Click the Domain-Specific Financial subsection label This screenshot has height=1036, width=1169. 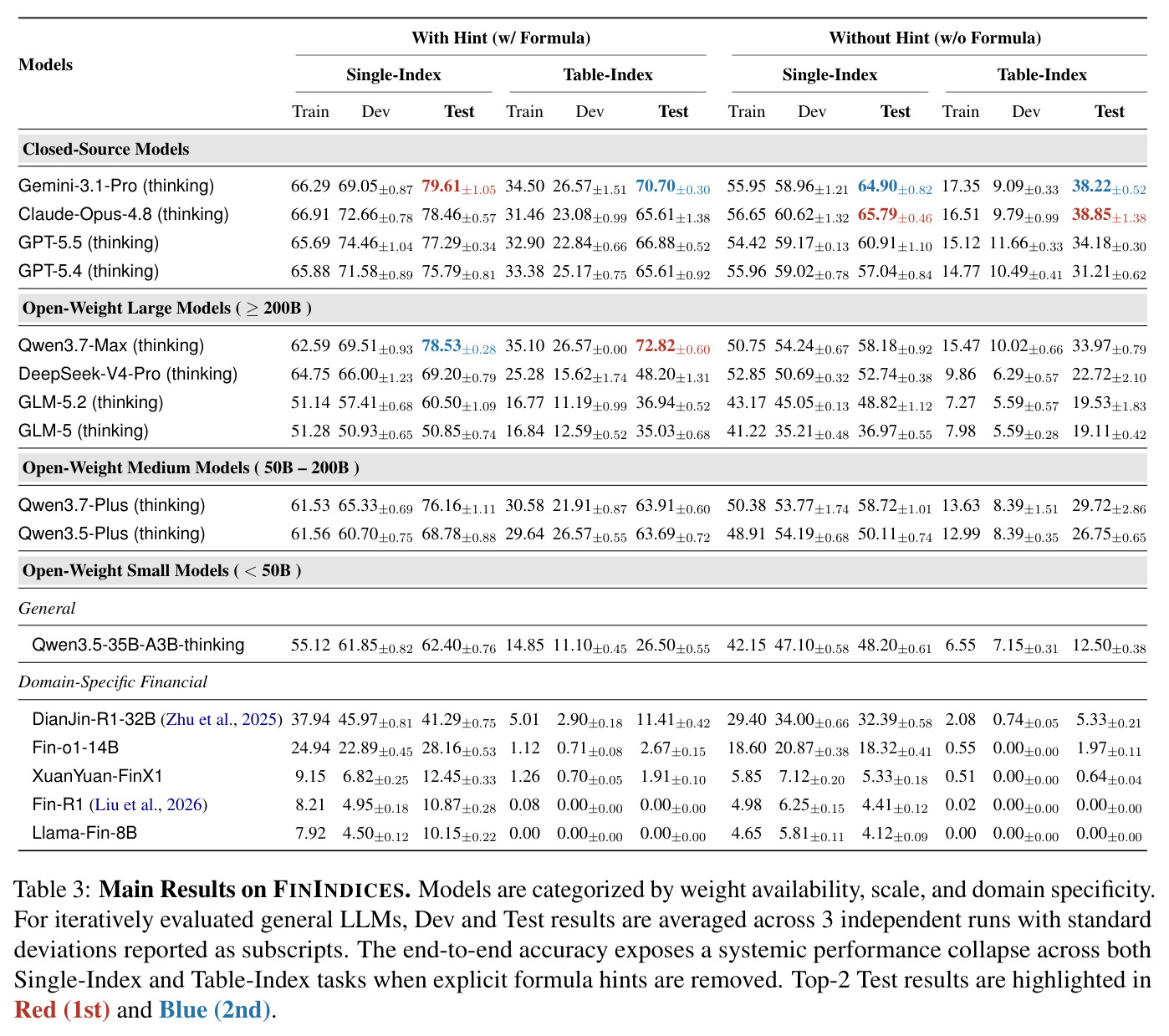[113, 681]
